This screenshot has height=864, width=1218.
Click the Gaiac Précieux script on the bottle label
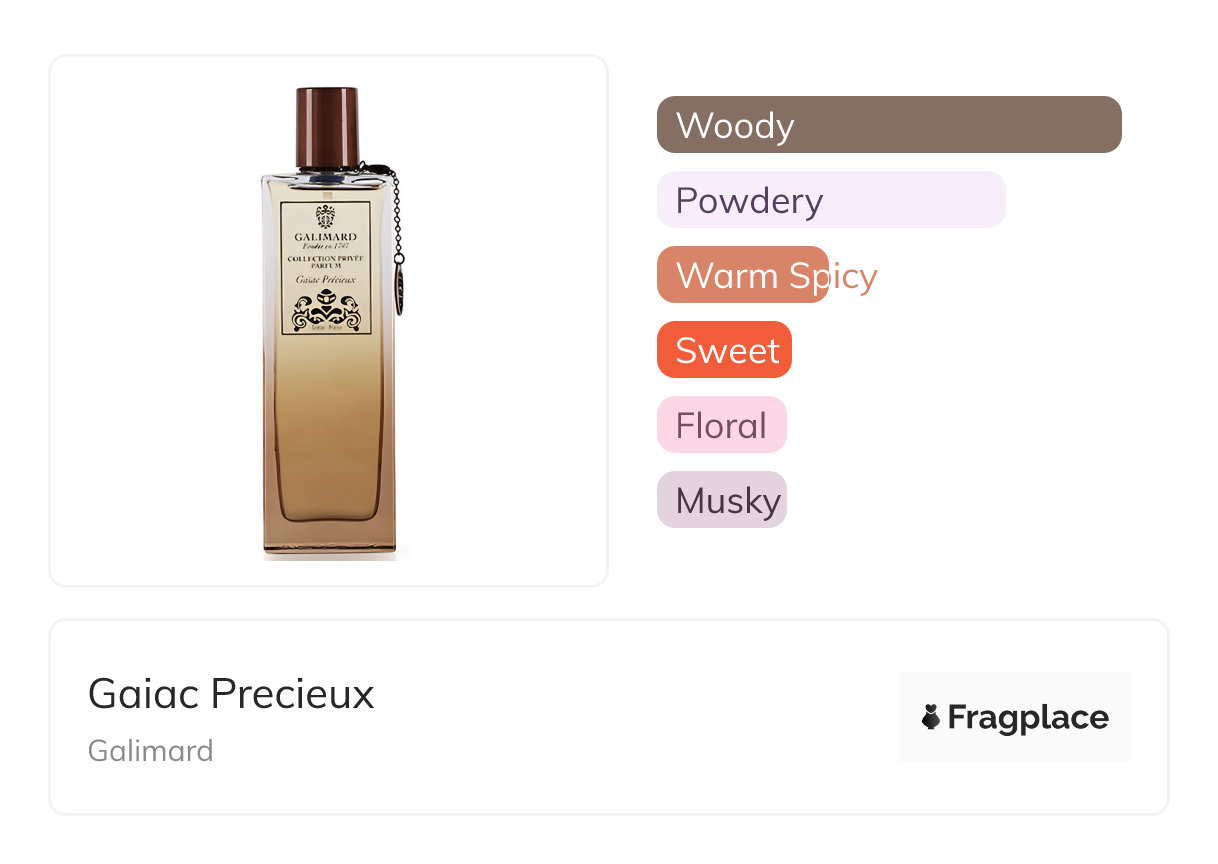325,280
